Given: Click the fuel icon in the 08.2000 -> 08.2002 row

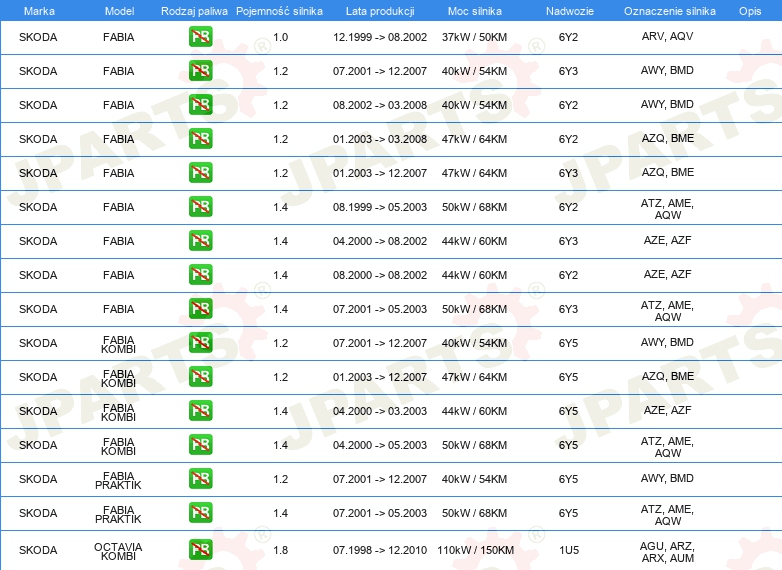Looking at the screenshot, I should click(200, 274).
